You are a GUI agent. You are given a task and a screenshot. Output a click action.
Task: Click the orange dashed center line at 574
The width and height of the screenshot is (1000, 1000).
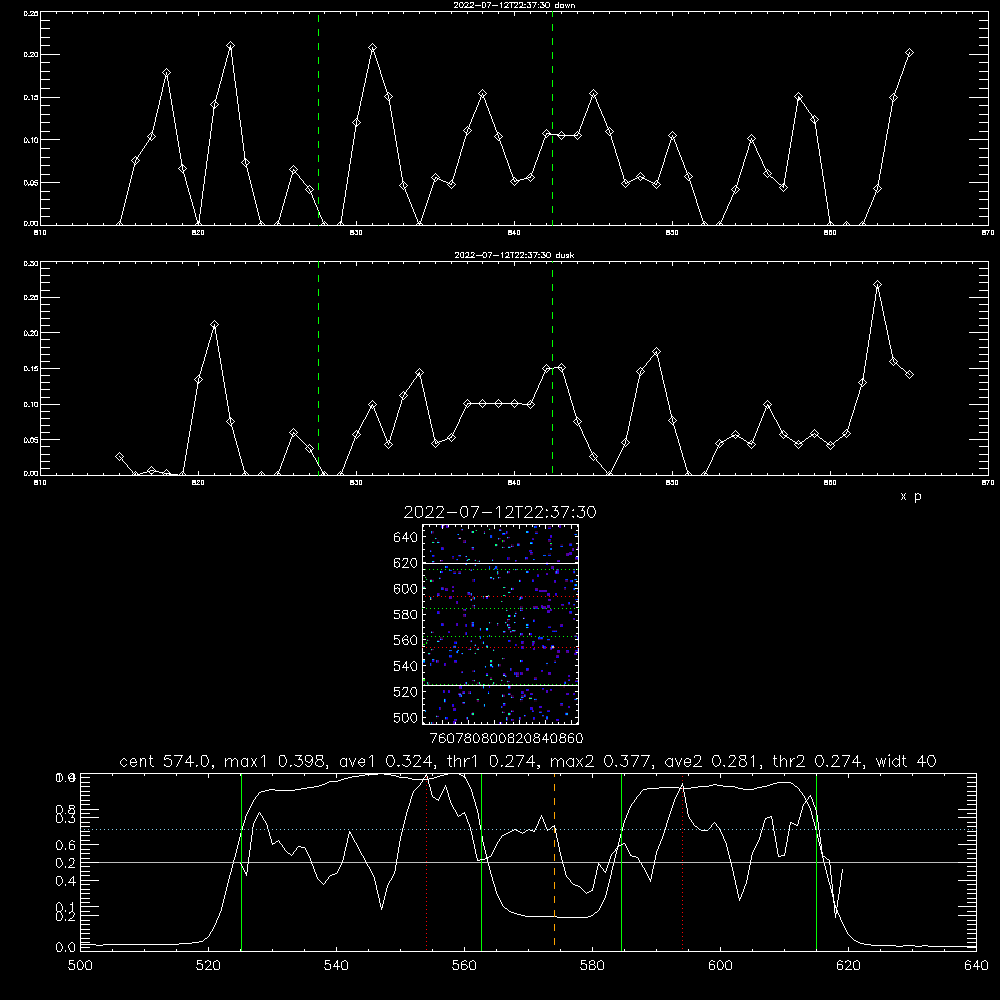[554, 861]
